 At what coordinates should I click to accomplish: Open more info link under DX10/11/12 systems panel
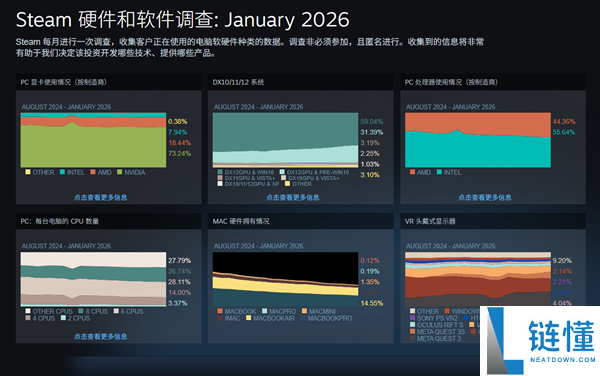292,197
